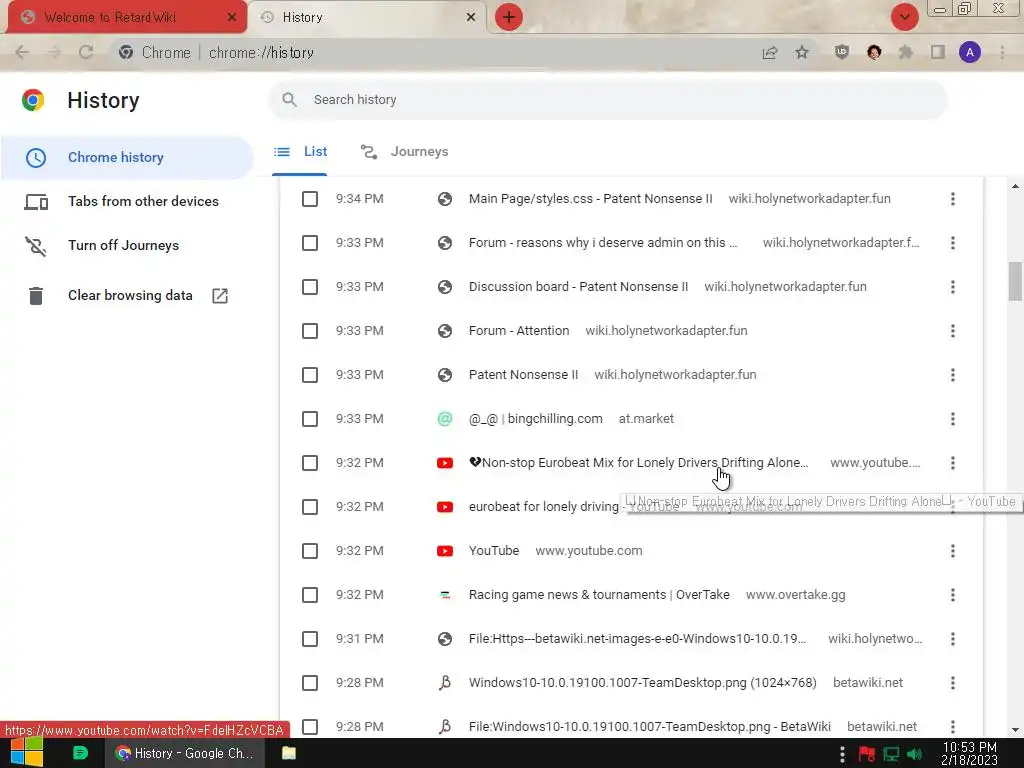Check the Racing game news entry checkbox

click(x=310, y=595)
